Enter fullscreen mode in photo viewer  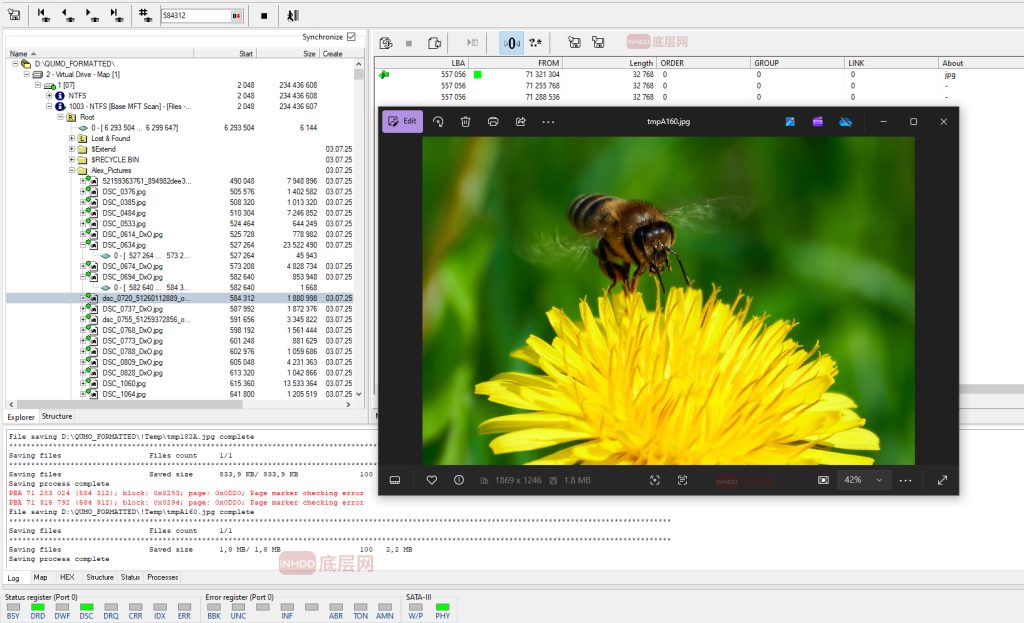pyautogui.click(x=942, y=480)
